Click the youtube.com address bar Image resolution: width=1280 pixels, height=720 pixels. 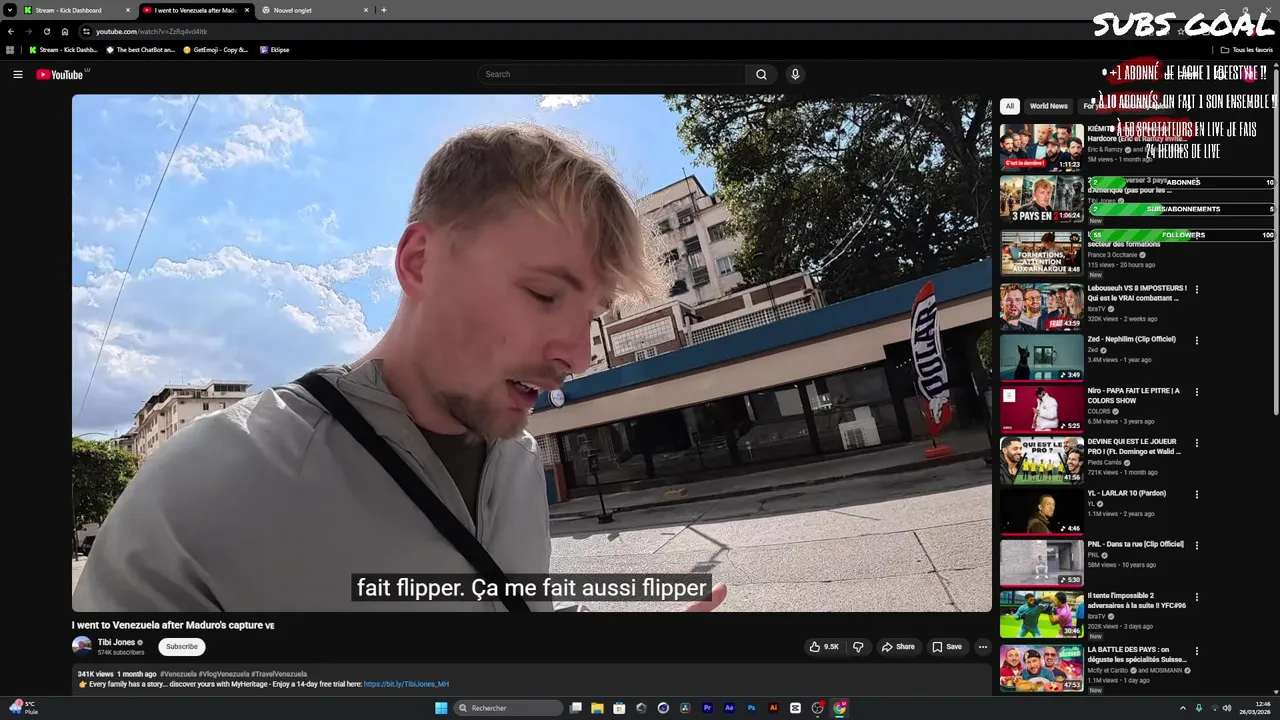[600, 31]
